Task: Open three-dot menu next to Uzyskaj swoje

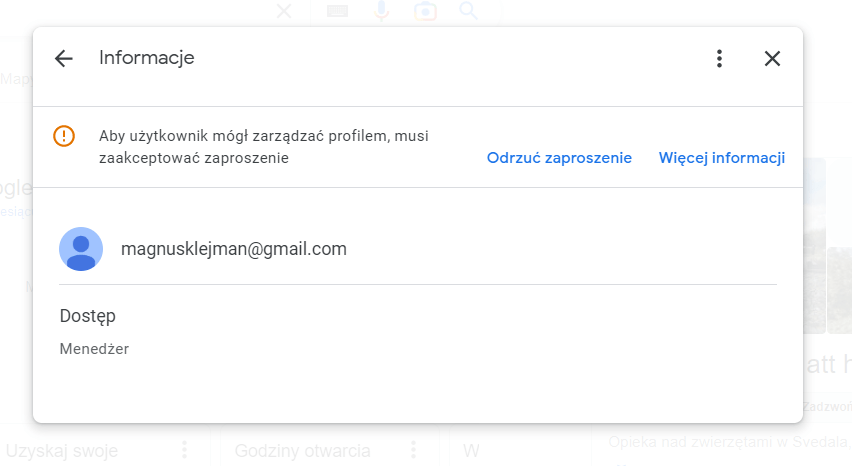Action: [185, 450]
